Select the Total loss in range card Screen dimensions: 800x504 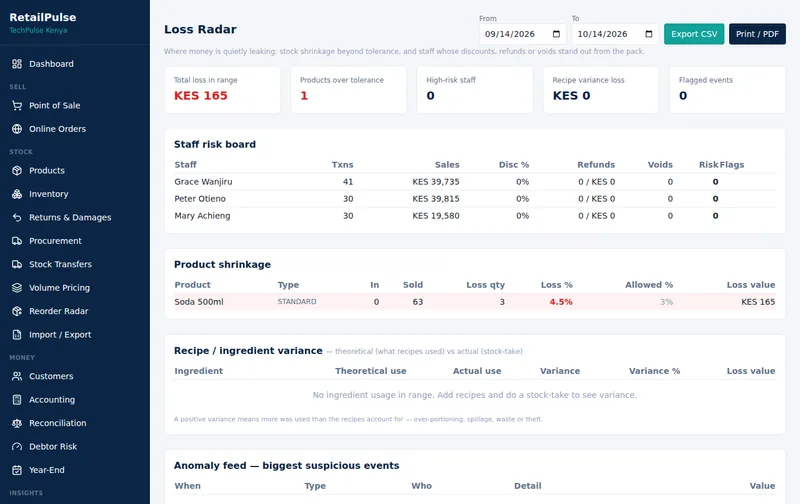(x=222, y=90)
